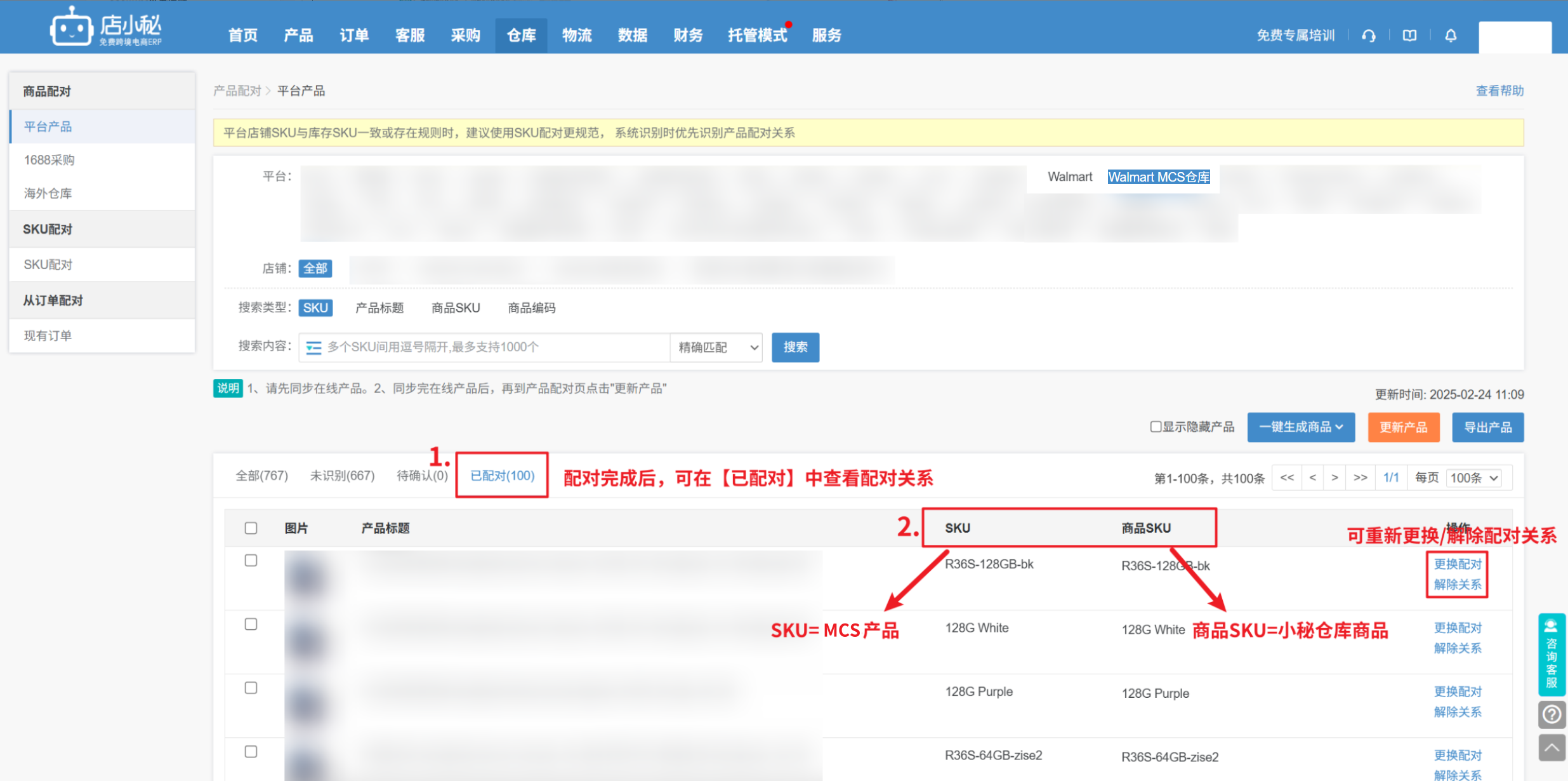
Task: Enable the 显示隐藏产品 checkbox
Action: [x=1156, y=427]
